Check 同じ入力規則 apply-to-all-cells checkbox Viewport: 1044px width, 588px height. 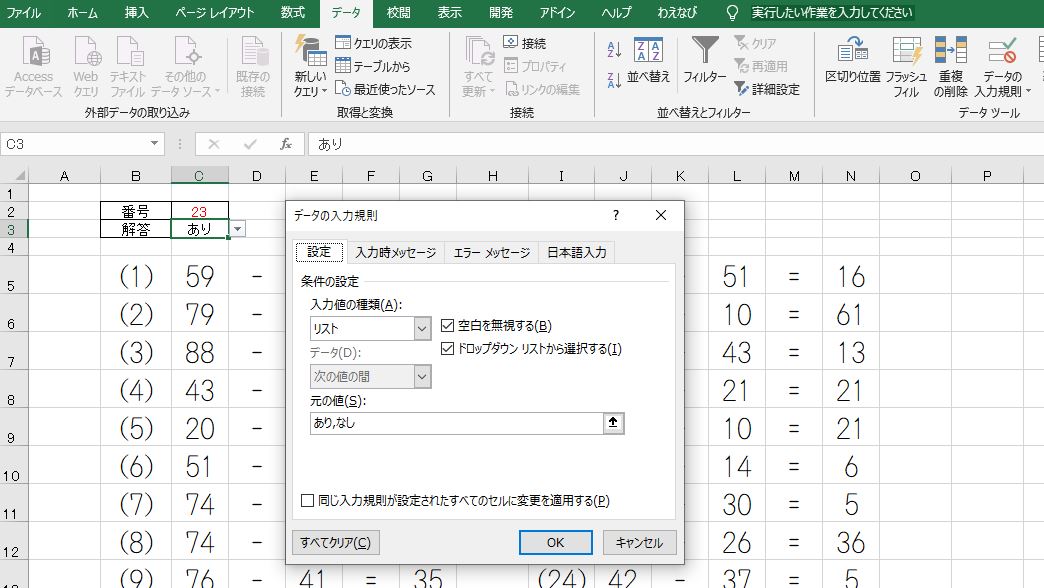coord(307,500)
